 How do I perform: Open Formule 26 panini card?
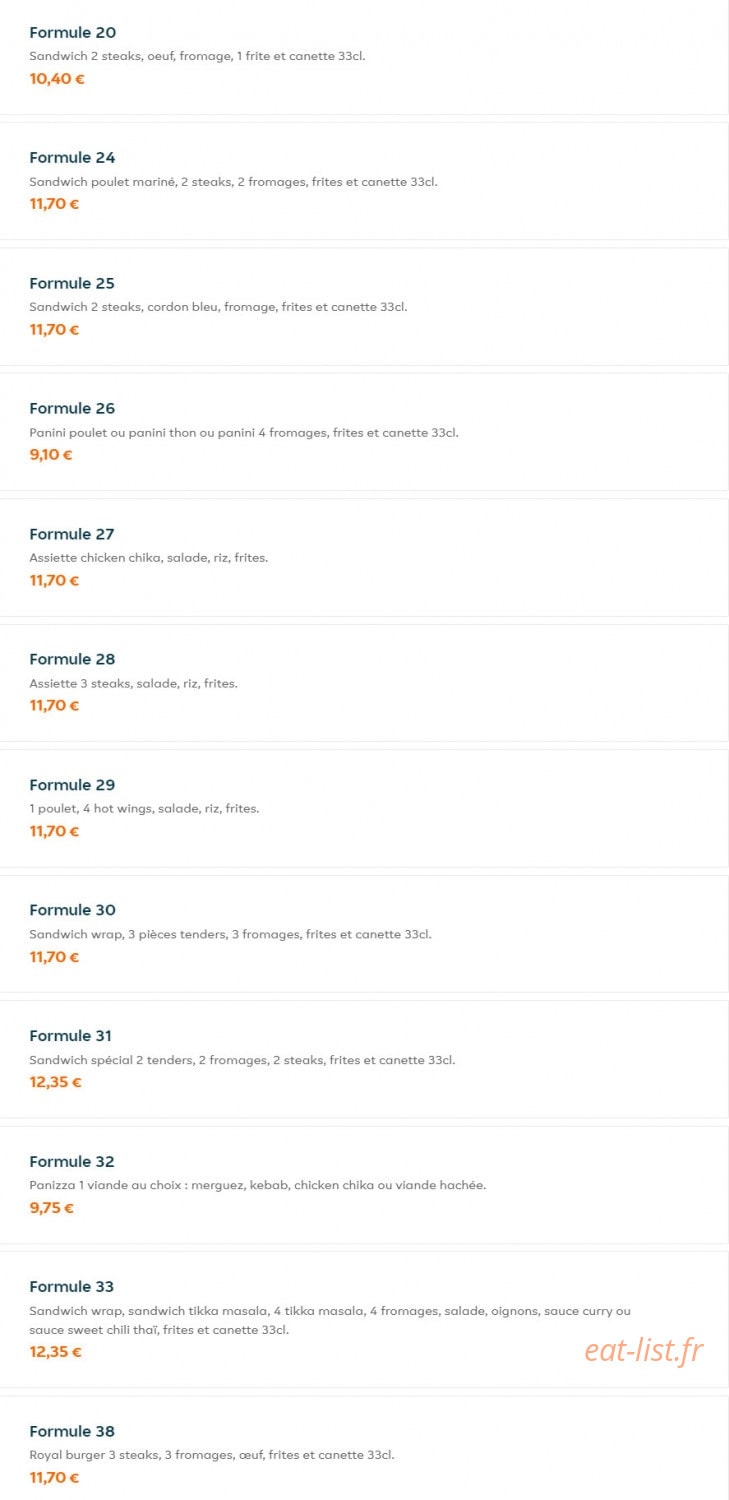(364, 431)
